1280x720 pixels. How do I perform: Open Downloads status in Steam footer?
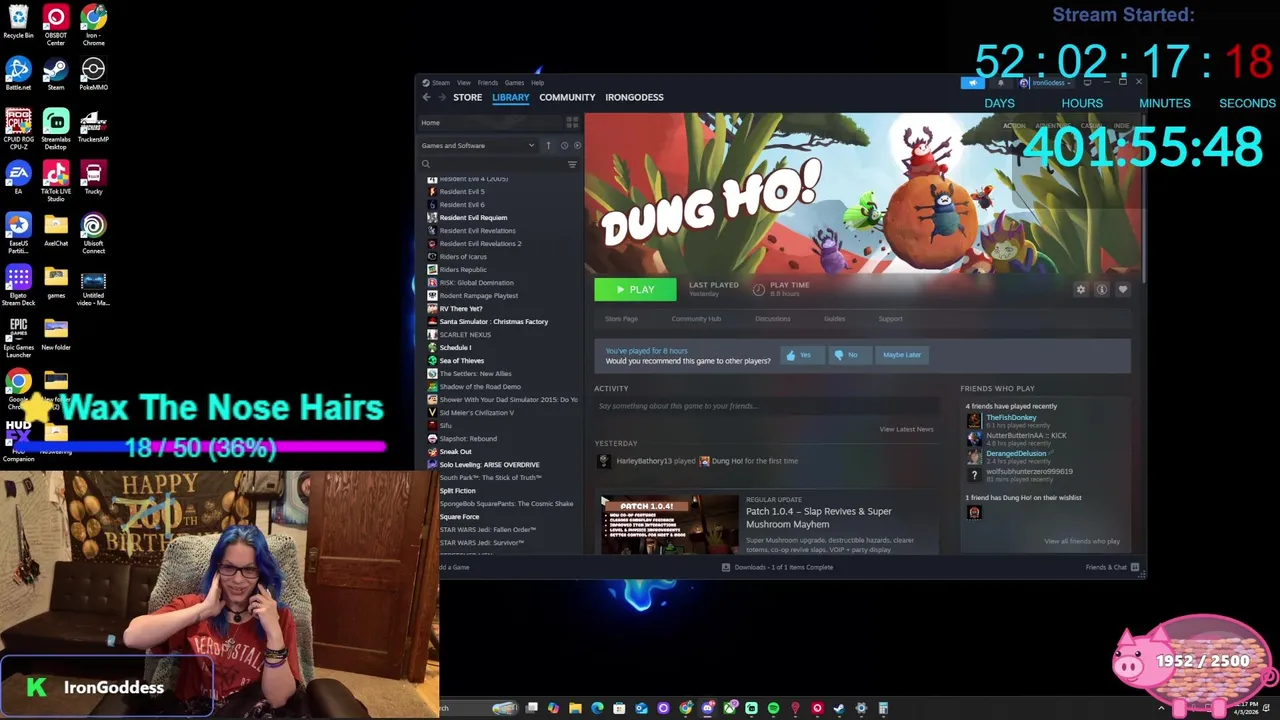[777, 567]
